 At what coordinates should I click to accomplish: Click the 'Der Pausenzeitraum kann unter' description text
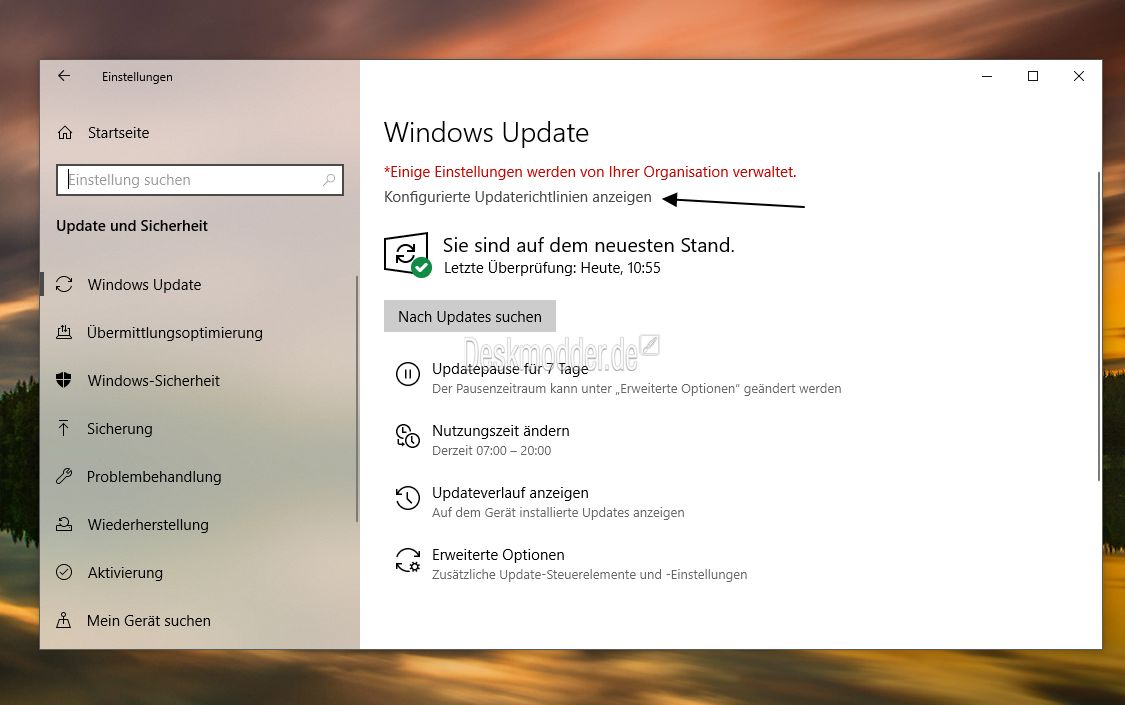point(636,389)
